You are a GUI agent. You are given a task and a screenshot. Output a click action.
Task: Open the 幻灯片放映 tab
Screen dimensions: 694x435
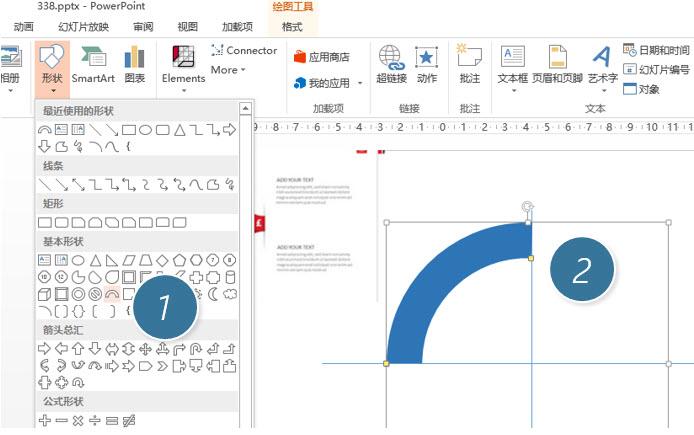[x=84, y=27]
